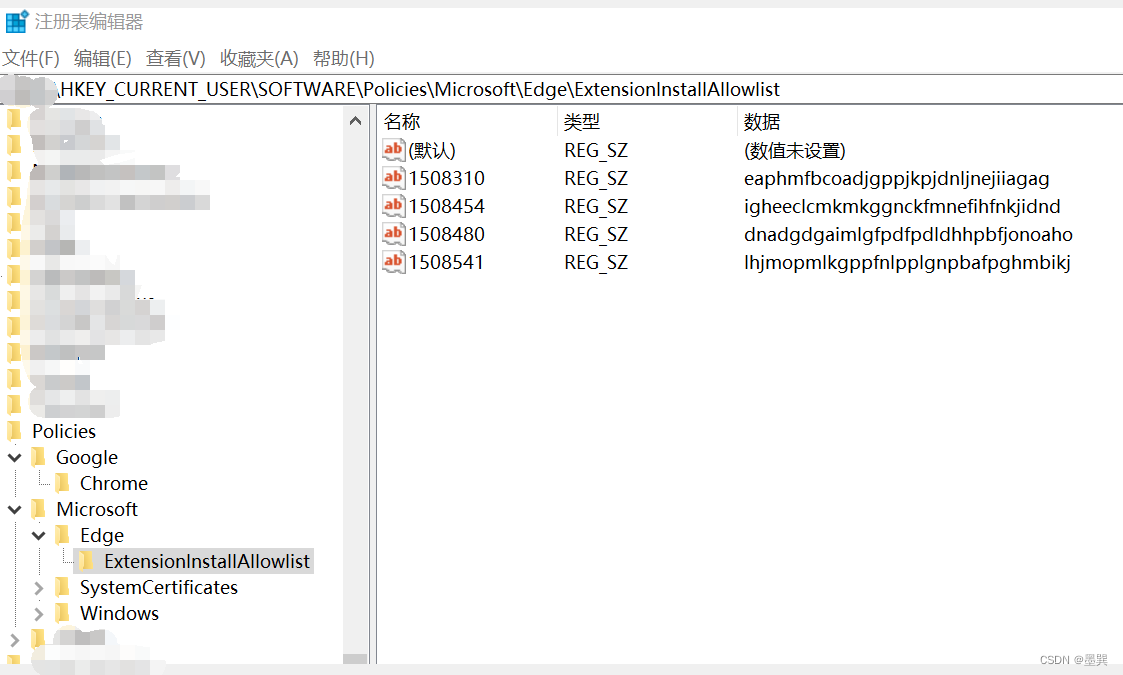Click the string icon of value 1508310
This screenshot has height=675, width=1123.
click(393, 178)
